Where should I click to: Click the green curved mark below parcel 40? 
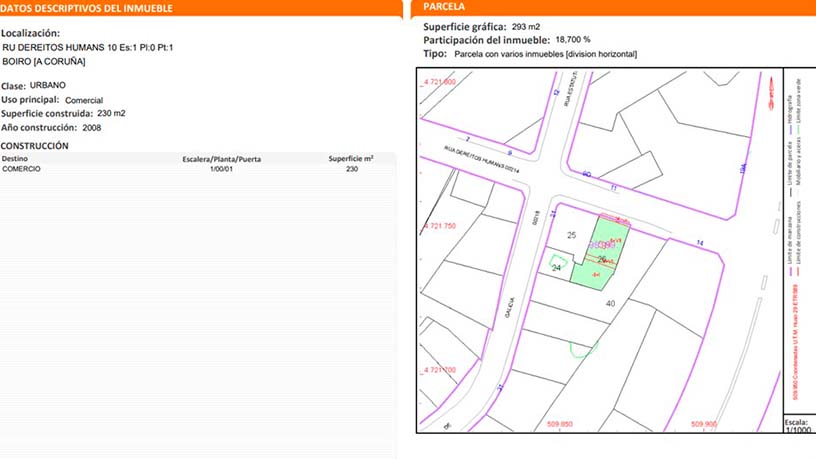580,349
